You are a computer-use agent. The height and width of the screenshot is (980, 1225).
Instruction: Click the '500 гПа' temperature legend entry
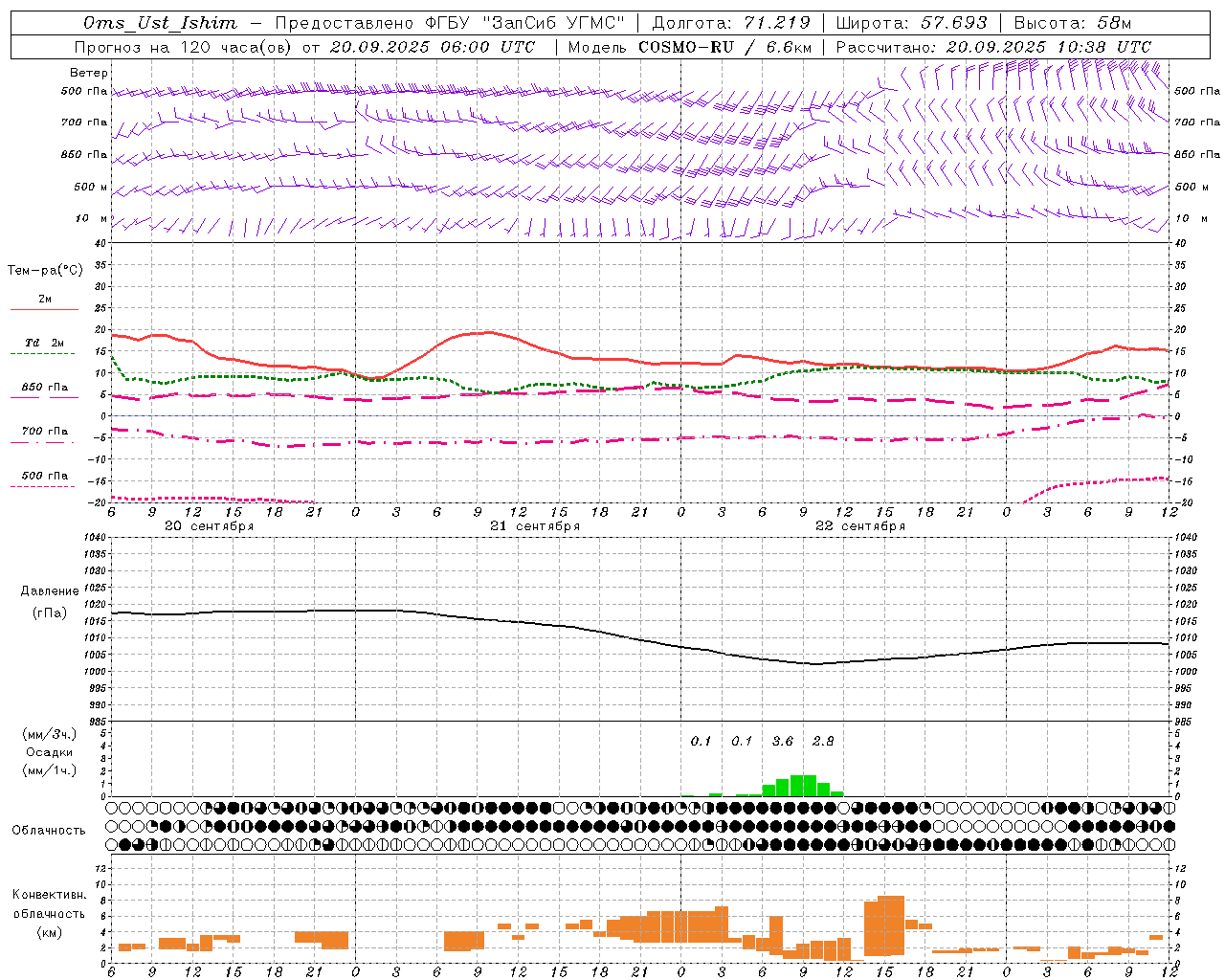click(x=45, y=476)
